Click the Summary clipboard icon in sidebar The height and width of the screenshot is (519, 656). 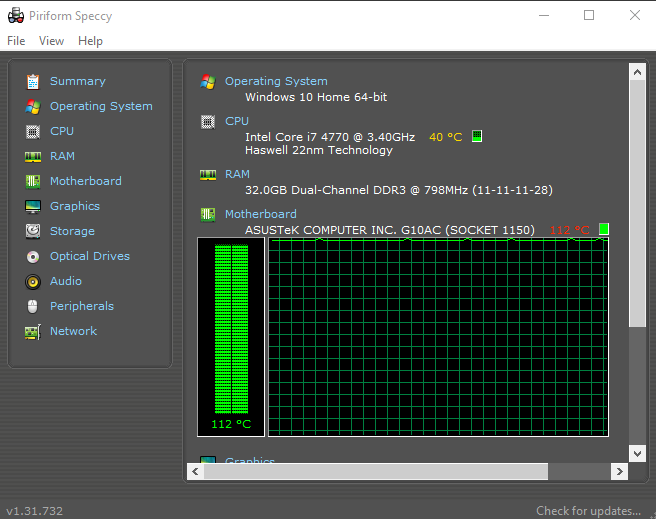tap(33, 82)
